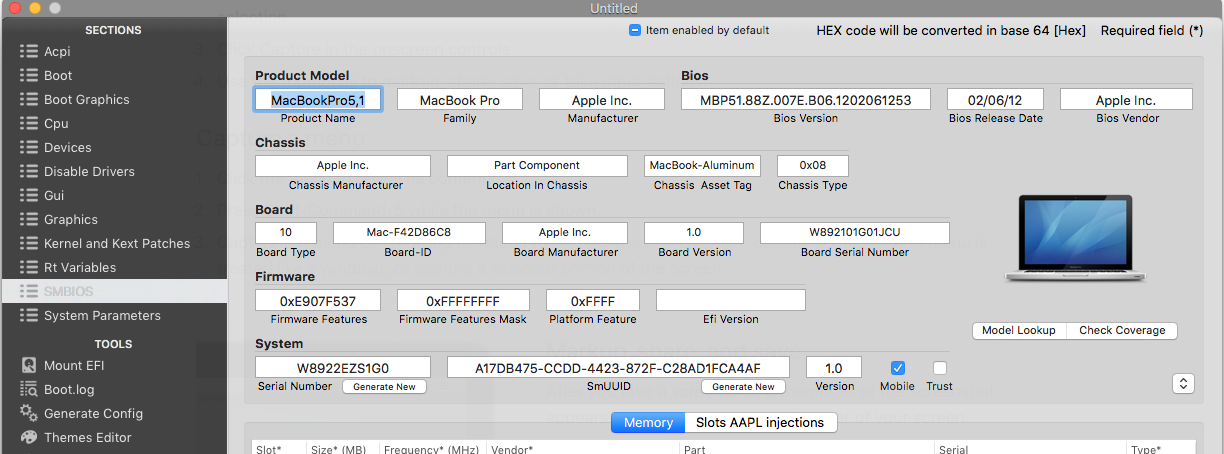The width and height of the screenshot is (1224, 454).
Task: Click the Mount EFI tool icon
Action: tap(29, 365)
